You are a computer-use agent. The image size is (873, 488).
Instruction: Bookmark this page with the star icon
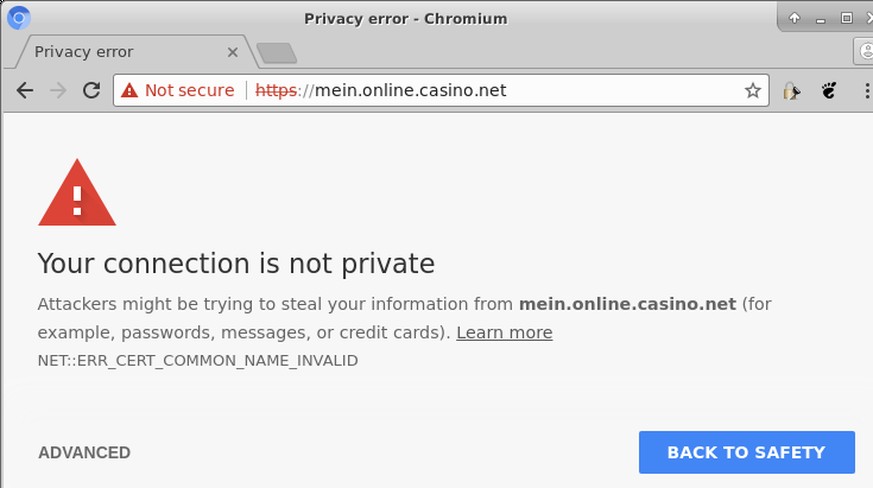point(753,90)
